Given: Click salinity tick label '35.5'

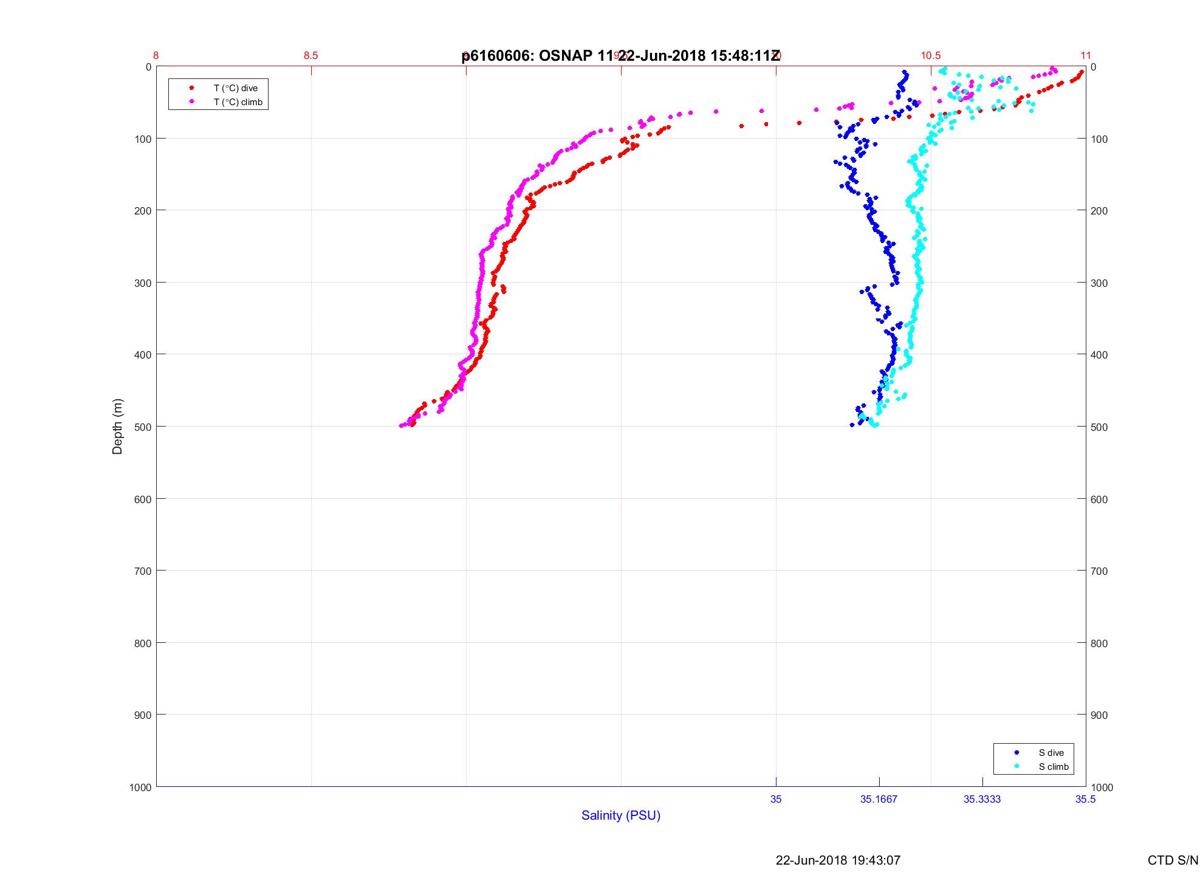Looking at the screenshot, I should click(x=1085, y=799).
